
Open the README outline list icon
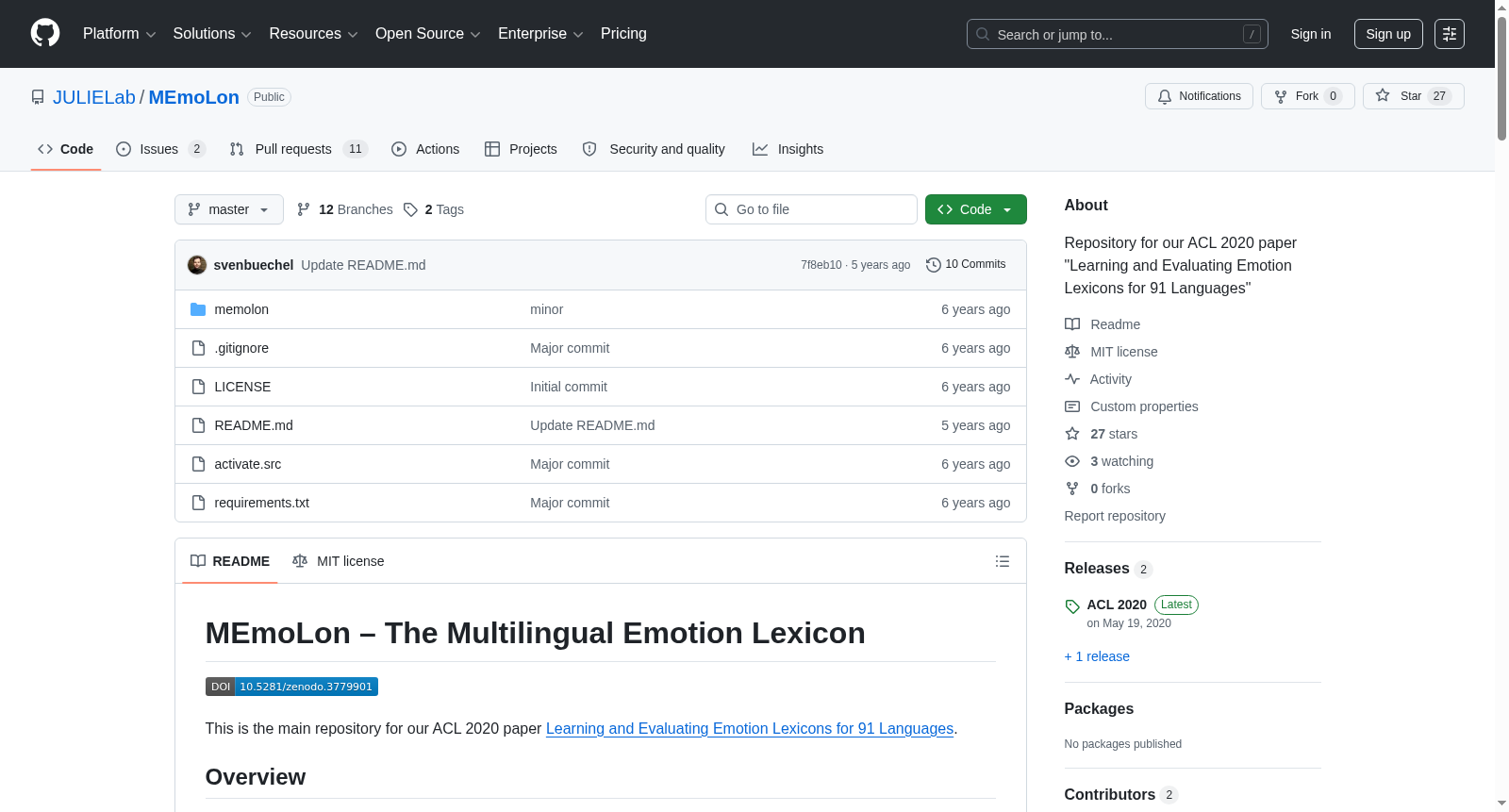coord(1003,561)
